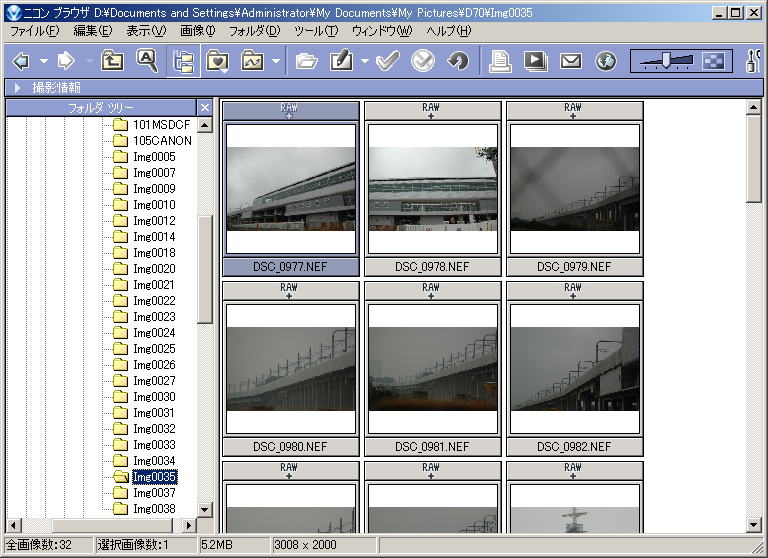Viewport: 768px width, 558px height.
Task: Select the Img0027 folder
Action: pos(154,381)
